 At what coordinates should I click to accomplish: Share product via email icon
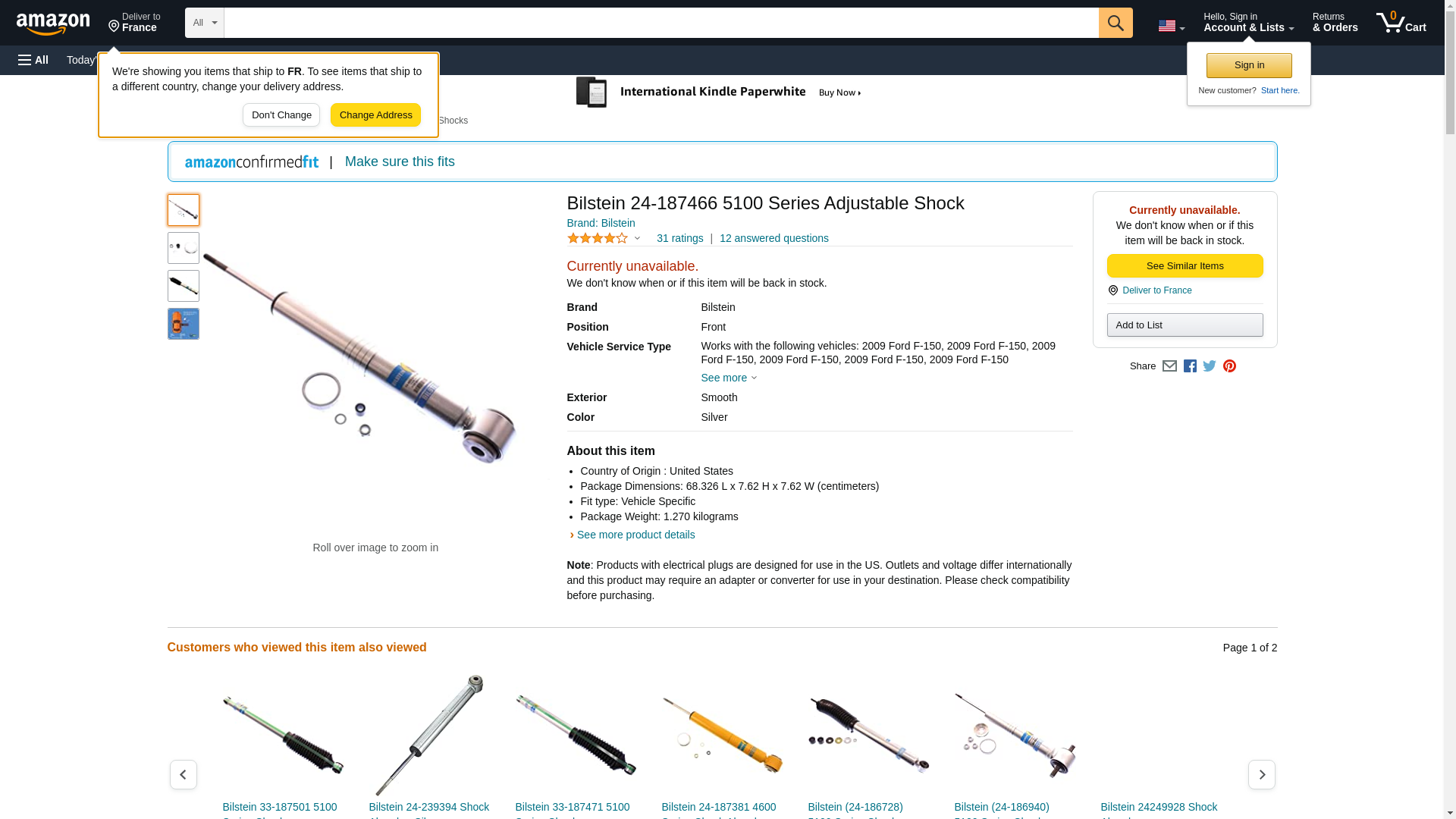click(1169, 366)
